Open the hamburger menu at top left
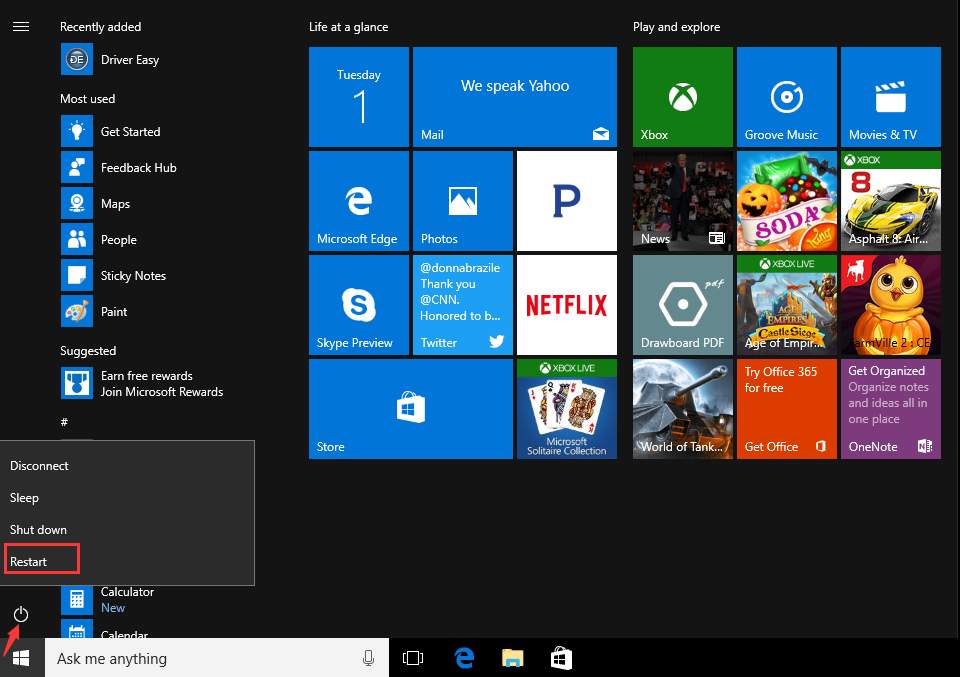 pos(21,26)
